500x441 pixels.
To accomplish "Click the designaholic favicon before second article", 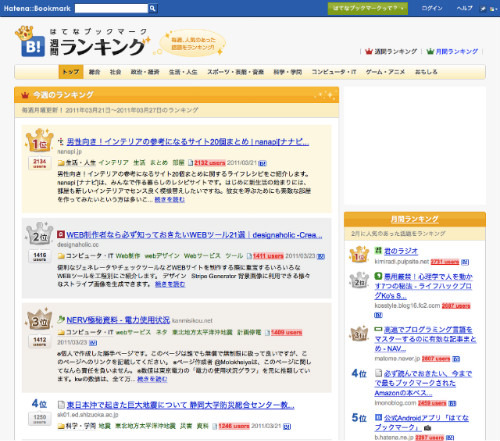I will tap(61, 234).
